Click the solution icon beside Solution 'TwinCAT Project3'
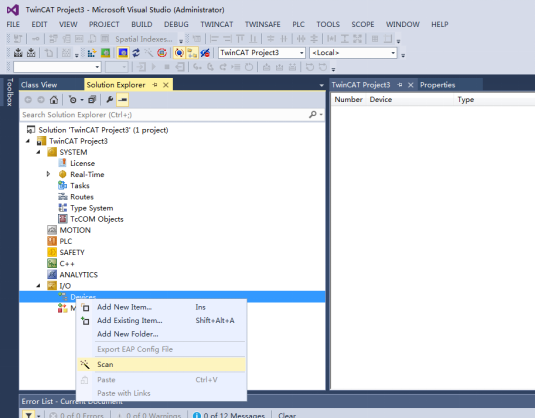The width and height of the screenshot is (535, 418). [31, 130]
